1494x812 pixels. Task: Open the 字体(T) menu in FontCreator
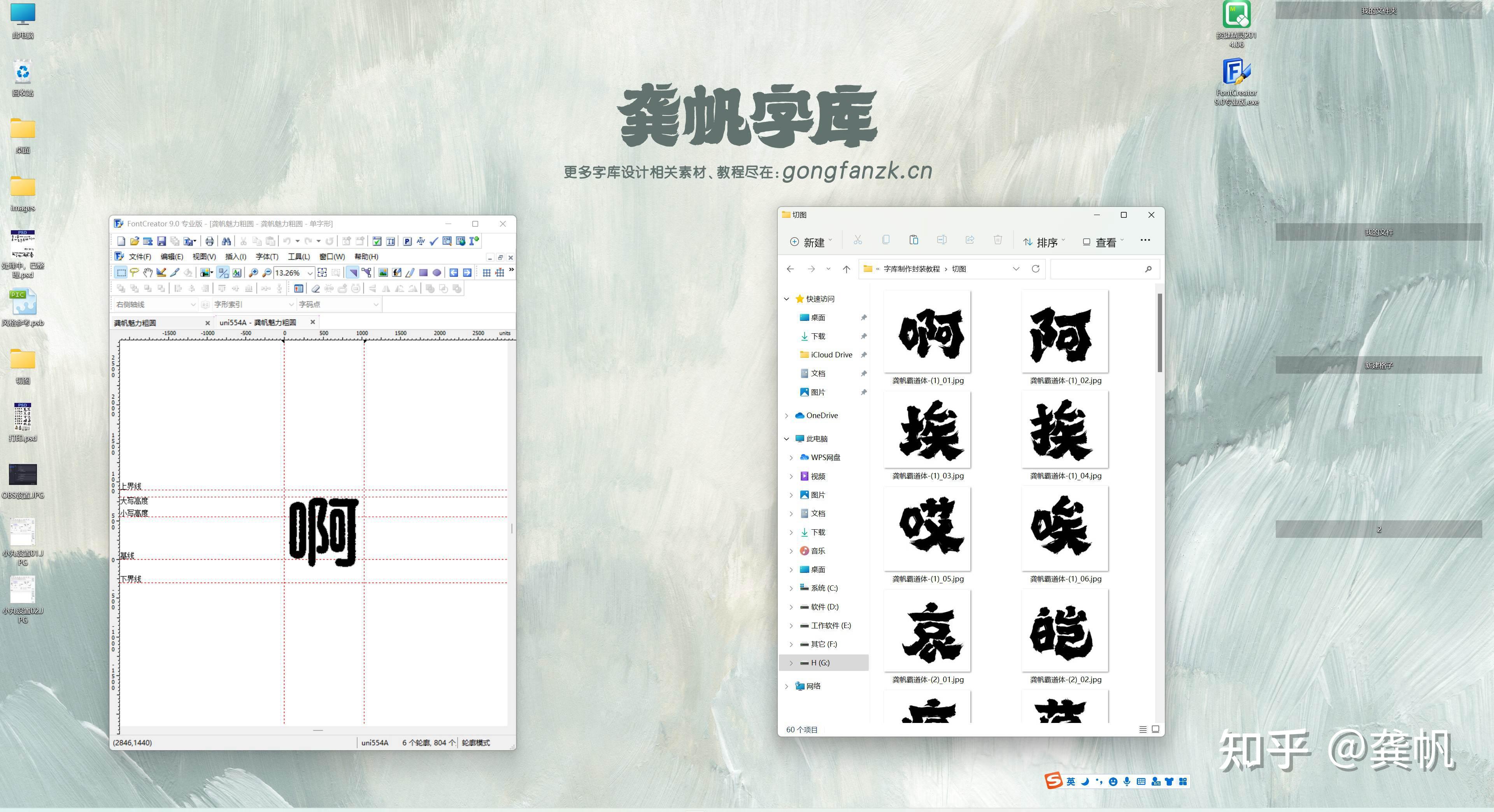pyautogui.click(x=267, y=257)
